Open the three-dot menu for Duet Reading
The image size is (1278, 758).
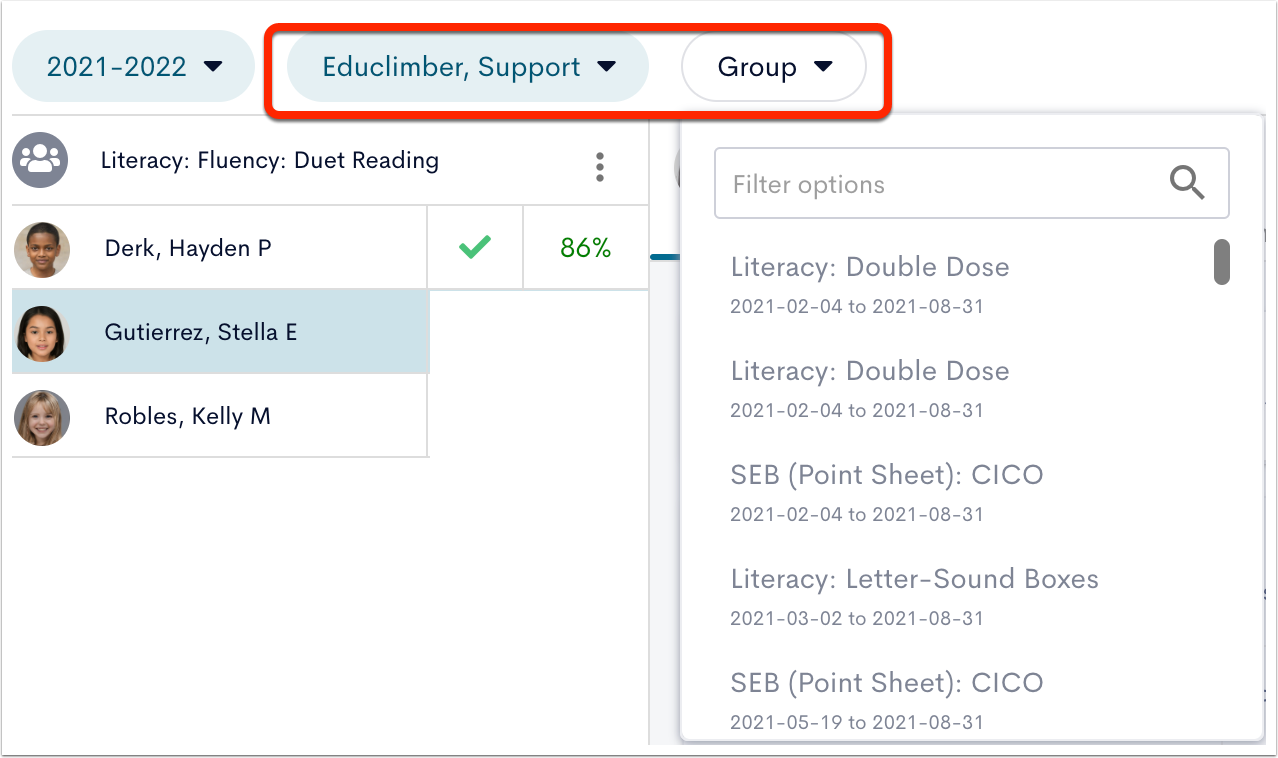coord(599,167)
